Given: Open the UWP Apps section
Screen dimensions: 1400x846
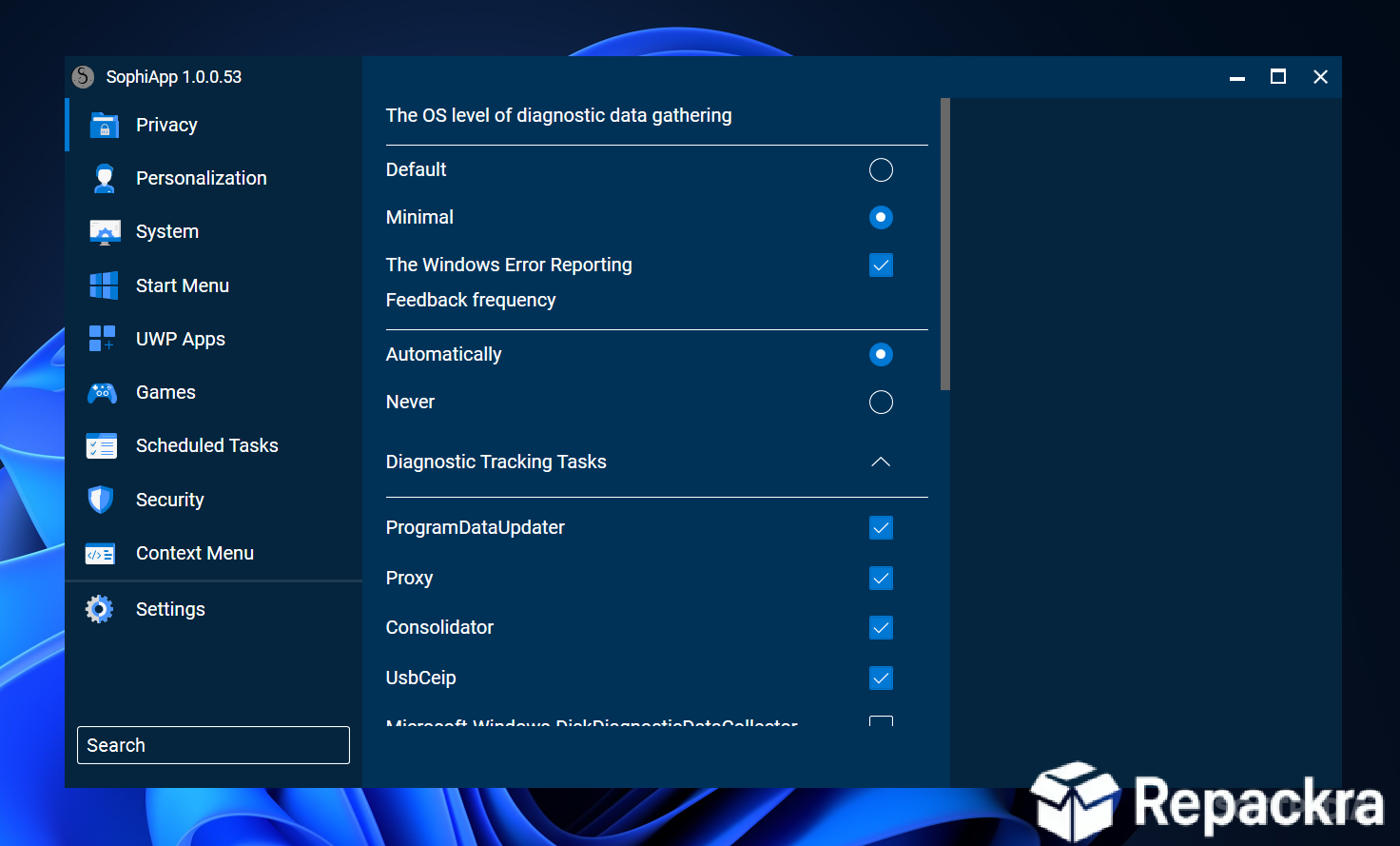Looking at the screenshot, I should [214, 339].
